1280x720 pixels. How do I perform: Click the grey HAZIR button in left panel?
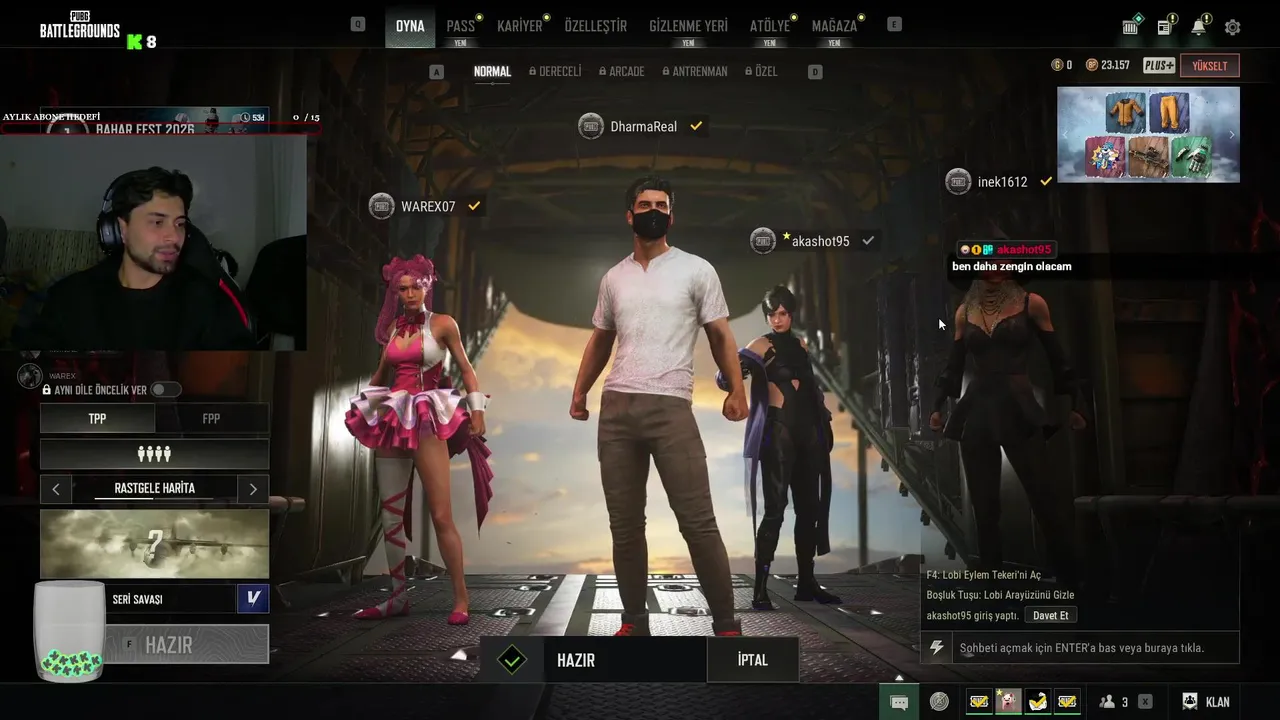coord(186,645)
